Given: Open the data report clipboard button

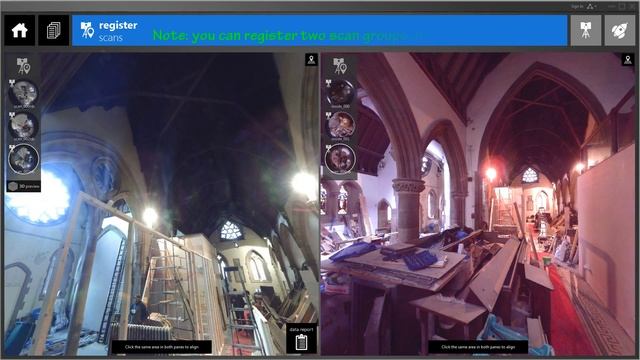Looking at the screenshot, I should click(301, 339).
